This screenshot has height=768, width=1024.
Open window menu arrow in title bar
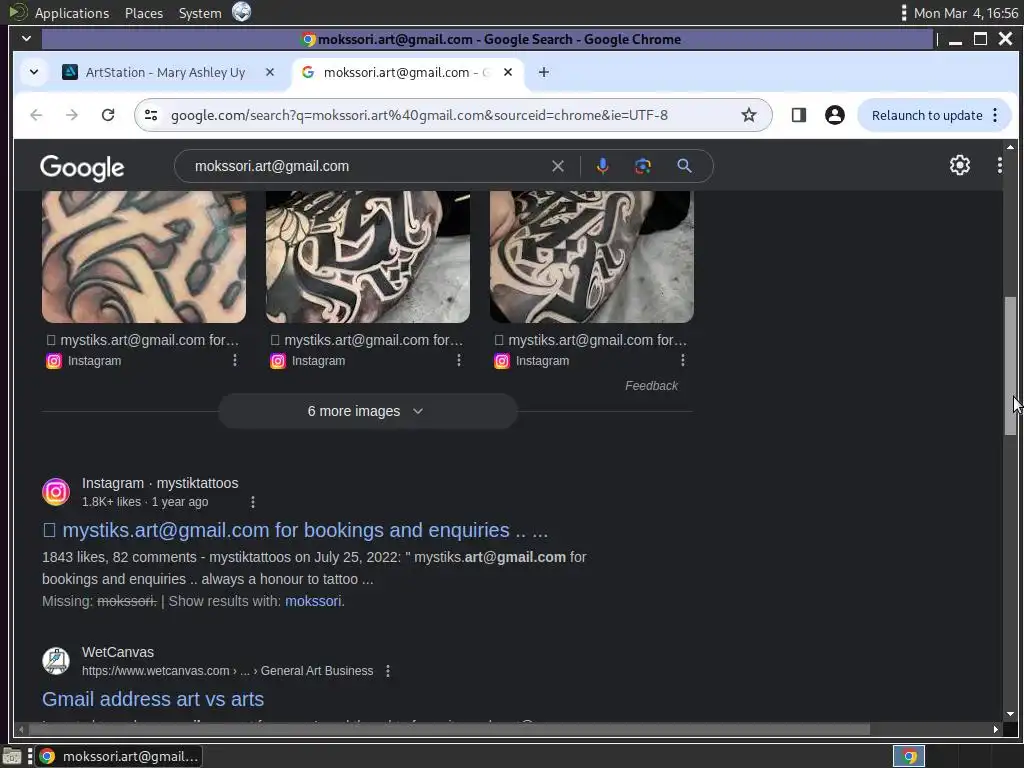27,39
